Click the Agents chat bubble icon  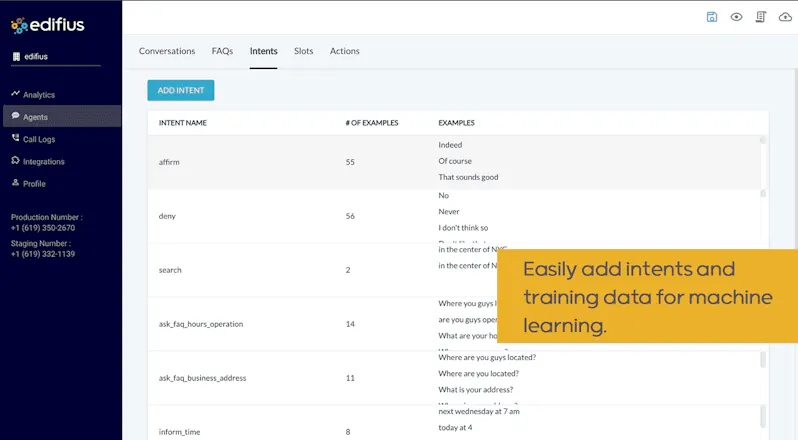pyautogui.click(x=15, y=115)
